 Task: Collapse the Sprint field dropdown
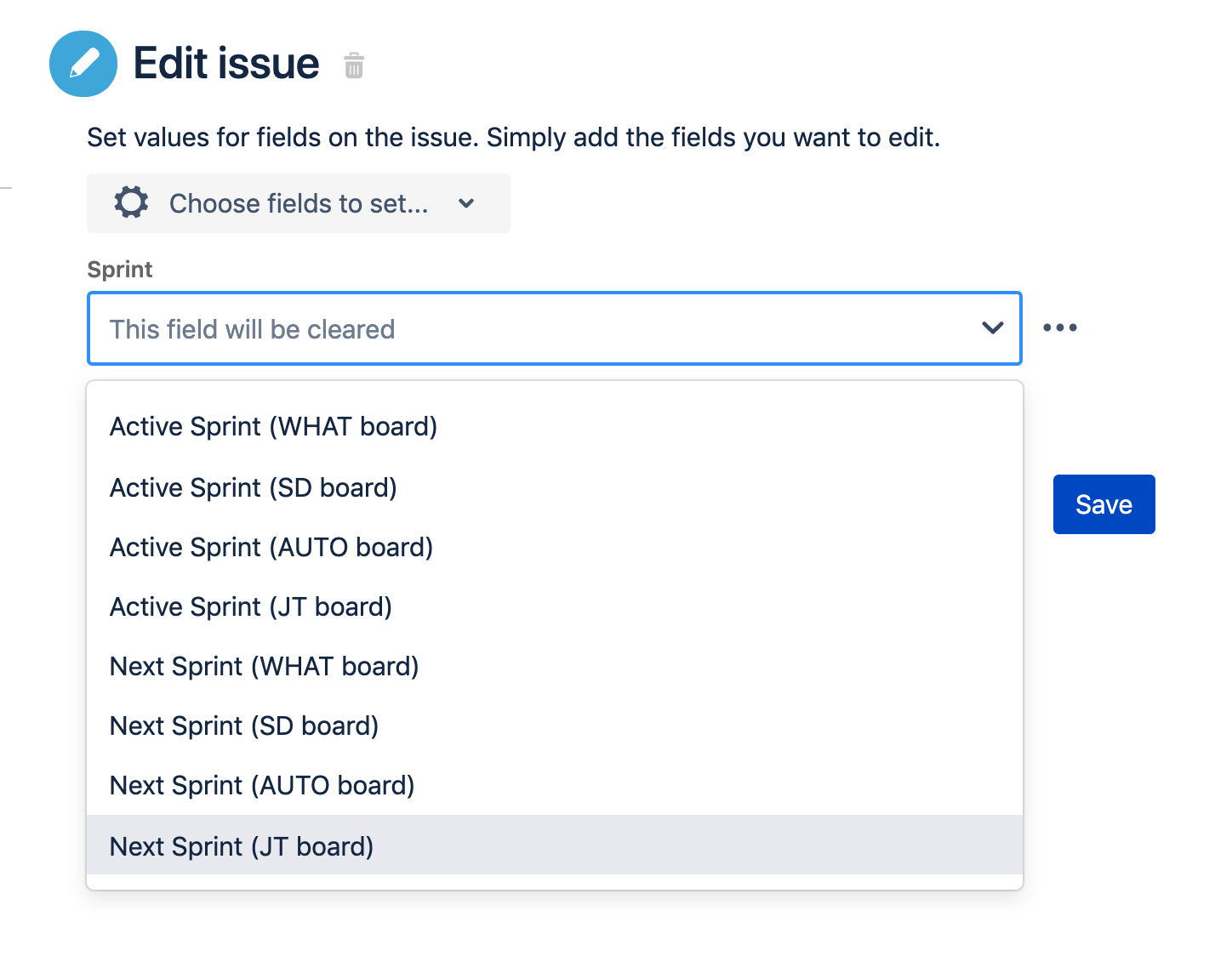pos(992,328)
